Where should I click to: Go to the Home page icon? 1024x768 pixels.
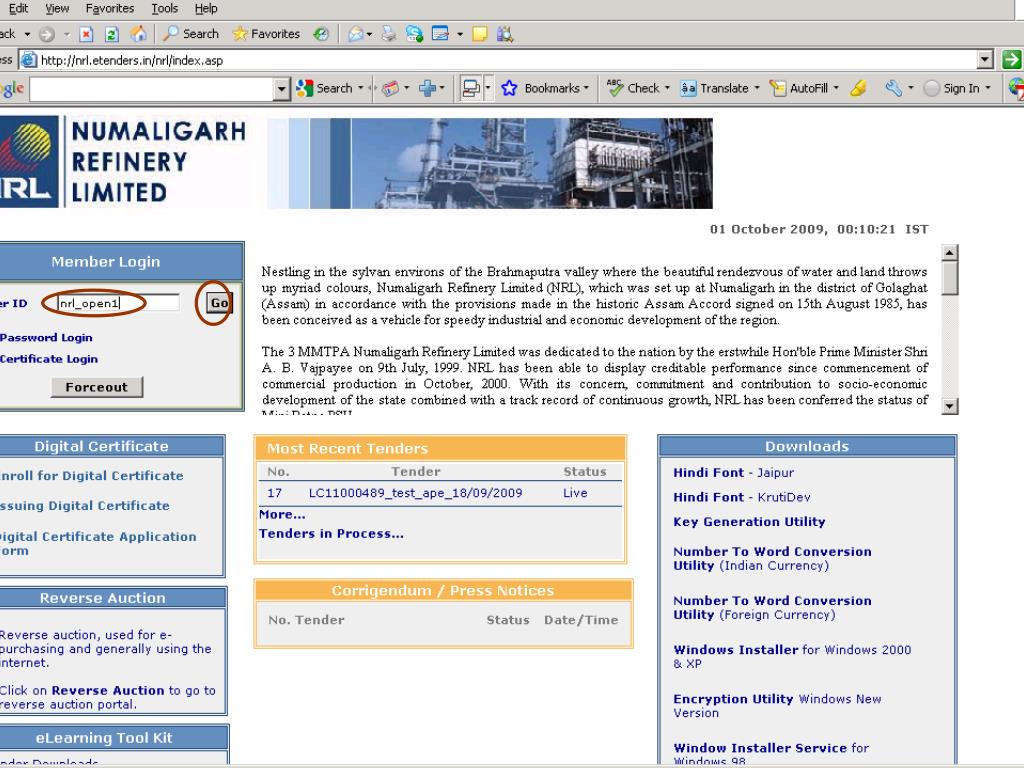coord(138,34)
